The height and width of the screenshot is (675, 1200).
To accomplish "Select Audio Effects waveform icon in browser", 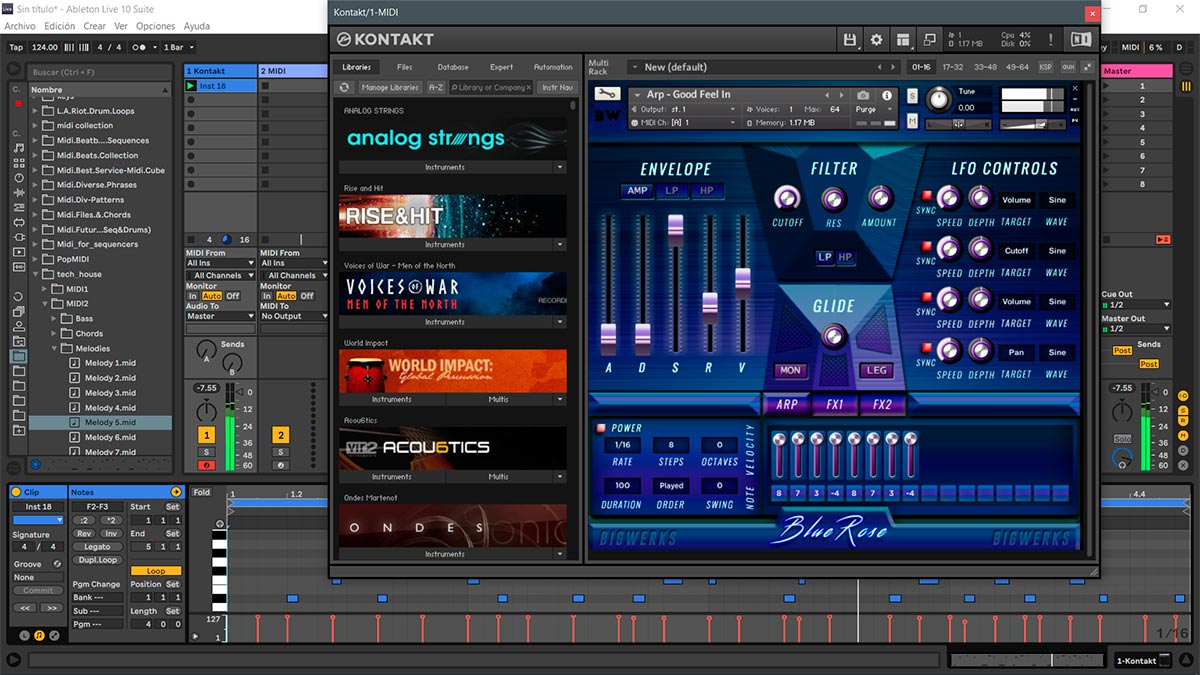I will tap(19, 192).
